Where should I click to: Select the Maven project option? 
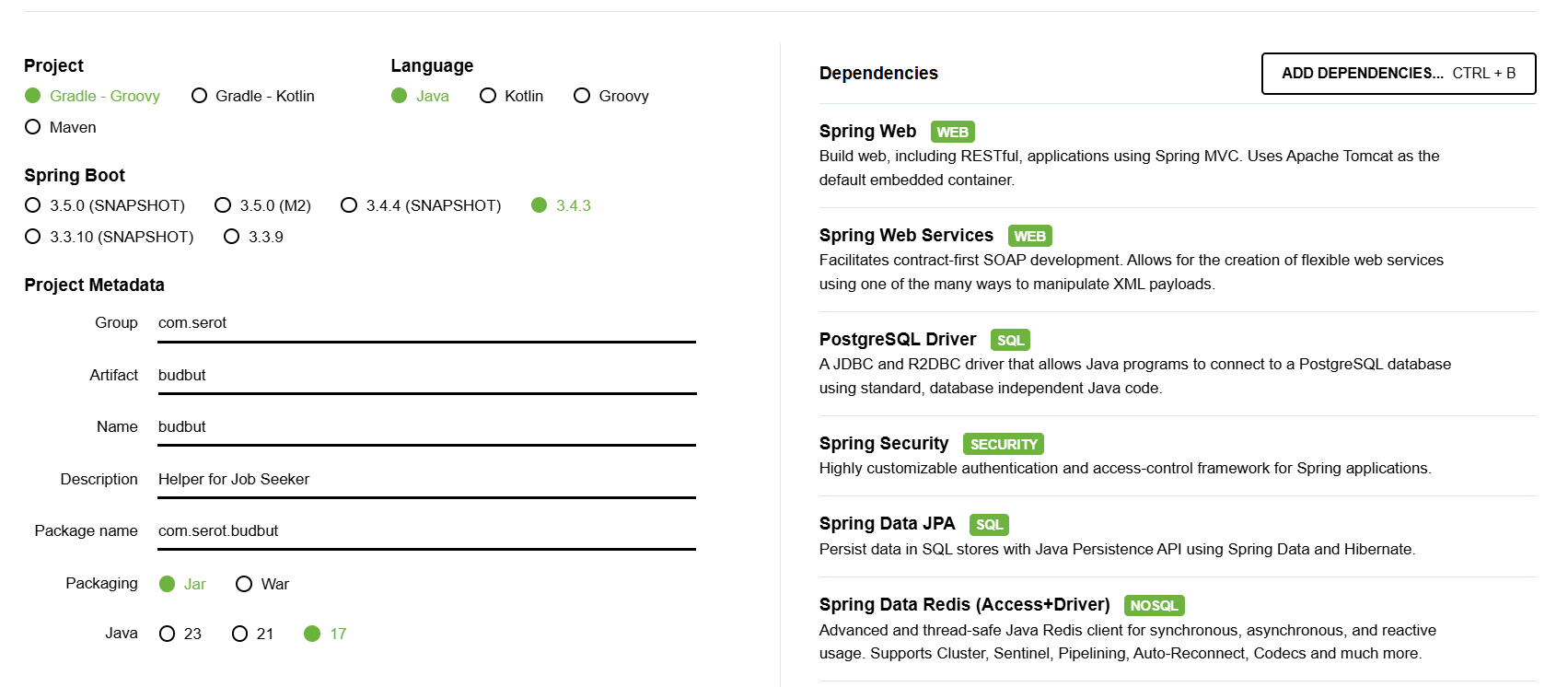pyautogui.click(x=61, y=127)
